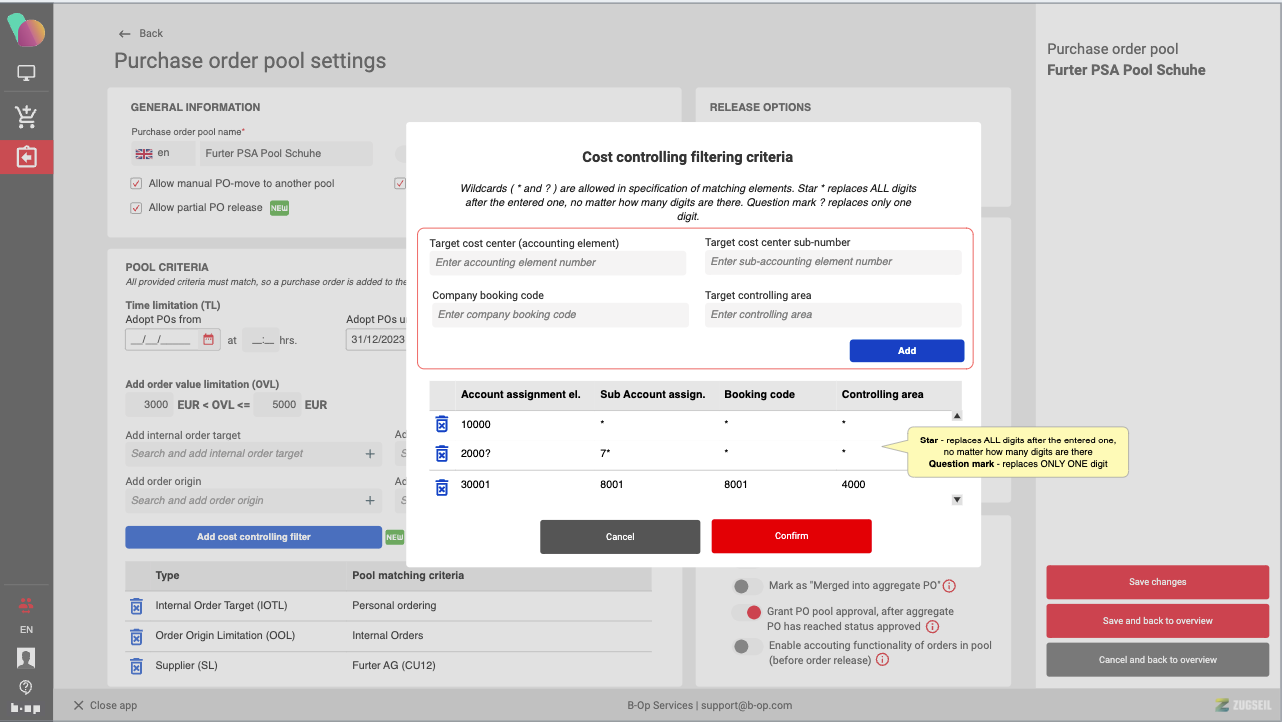Toggle Allow manual PO-move to another pool

point(136,184)
